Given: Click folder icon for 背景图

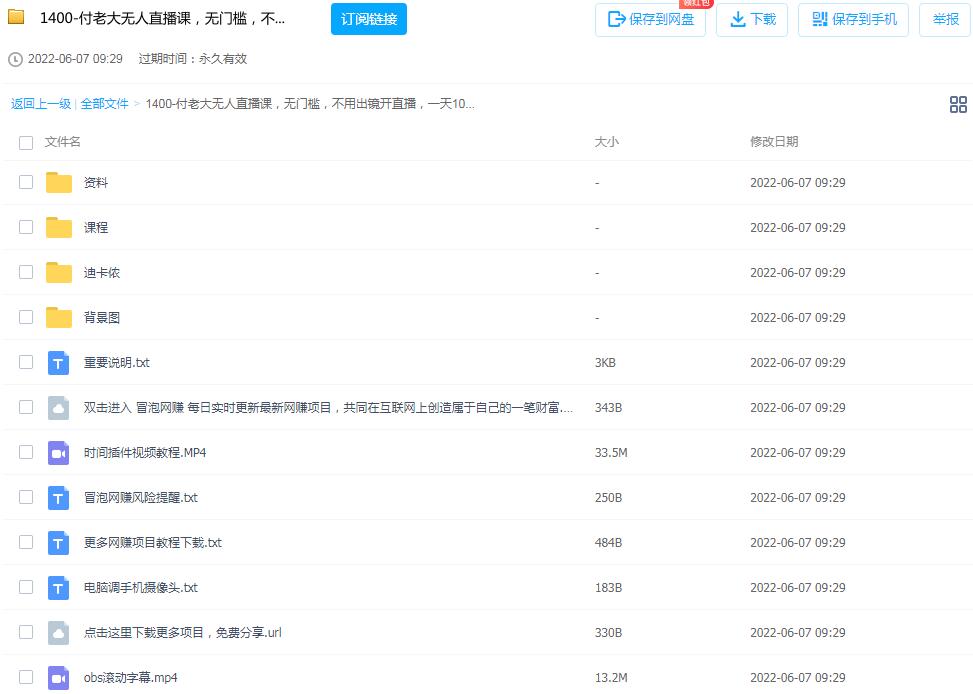Looking at the screenshot, I should pyautogui.click(x=59, y=317).
